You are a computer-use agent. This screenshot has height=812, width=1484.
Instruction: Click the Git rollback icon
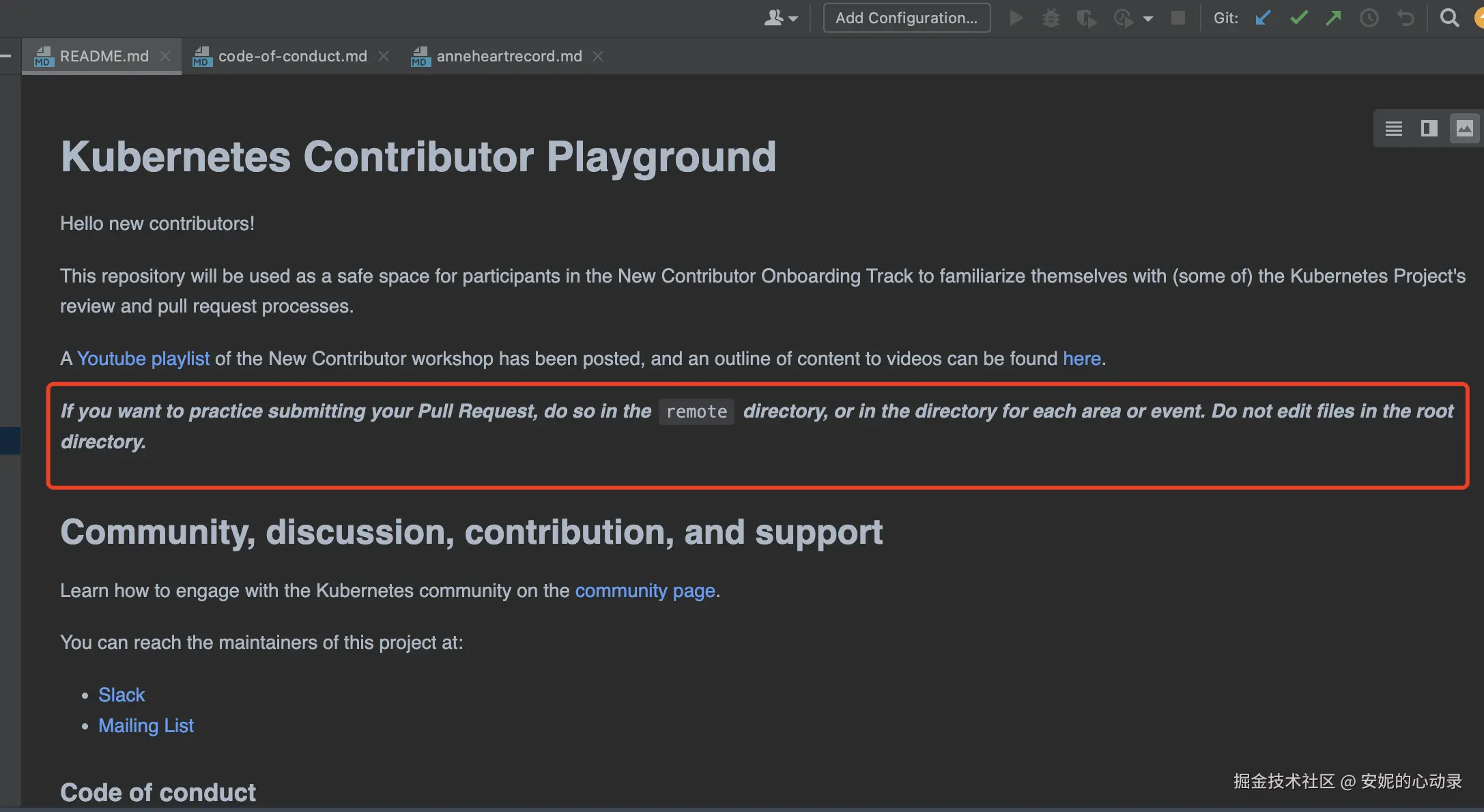click(x=1405, y=18)
